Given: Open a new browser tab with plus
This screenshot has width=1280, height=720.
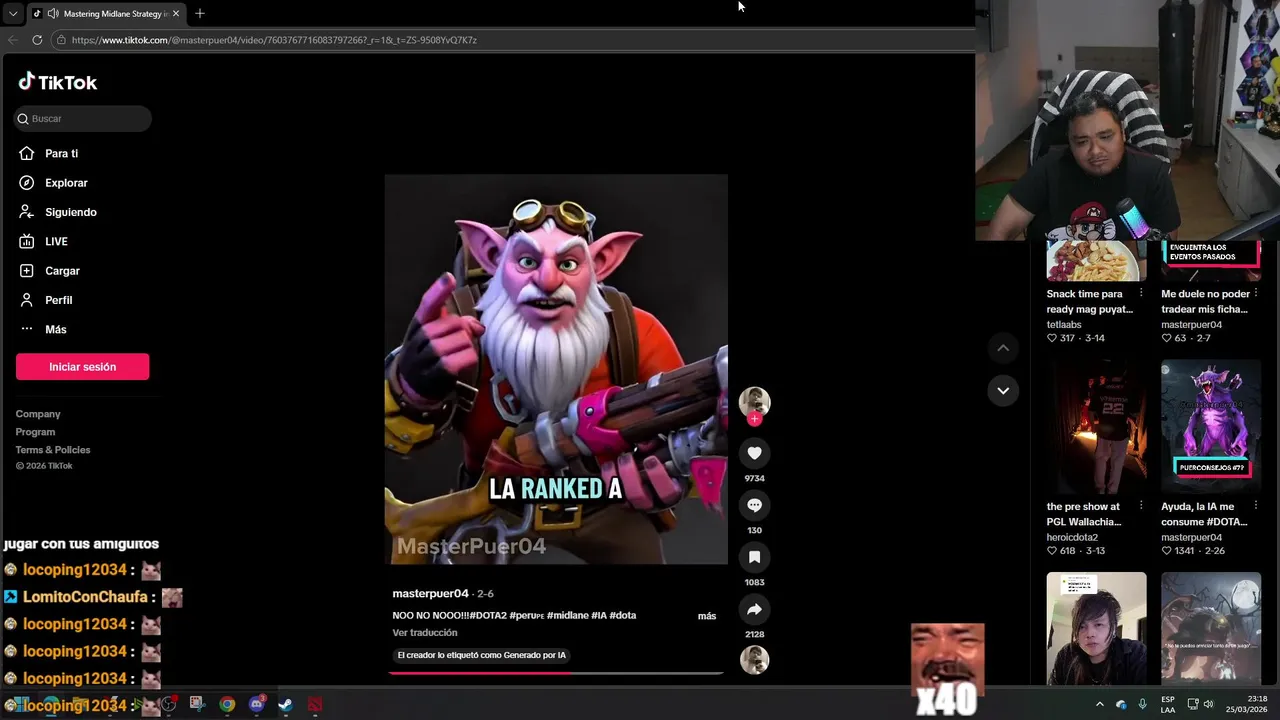Looking at the screenshot, I should click(x=200, y=13).
